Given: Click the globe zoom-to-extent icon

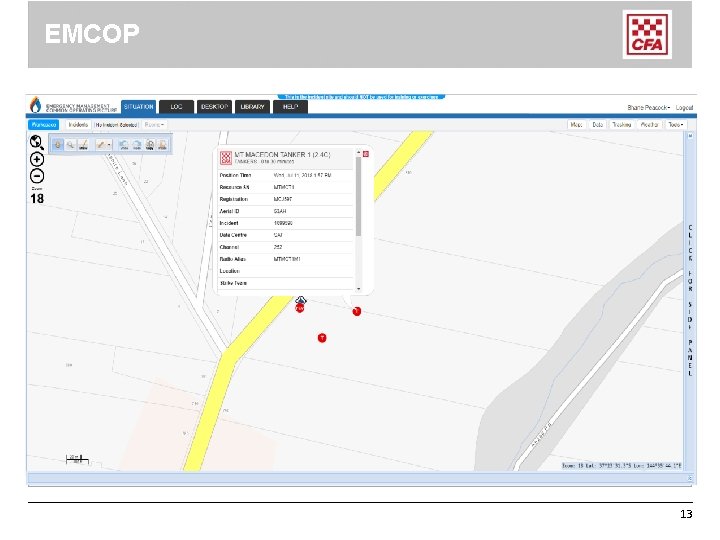Looking at the screenshot, I should click(37, 142).
